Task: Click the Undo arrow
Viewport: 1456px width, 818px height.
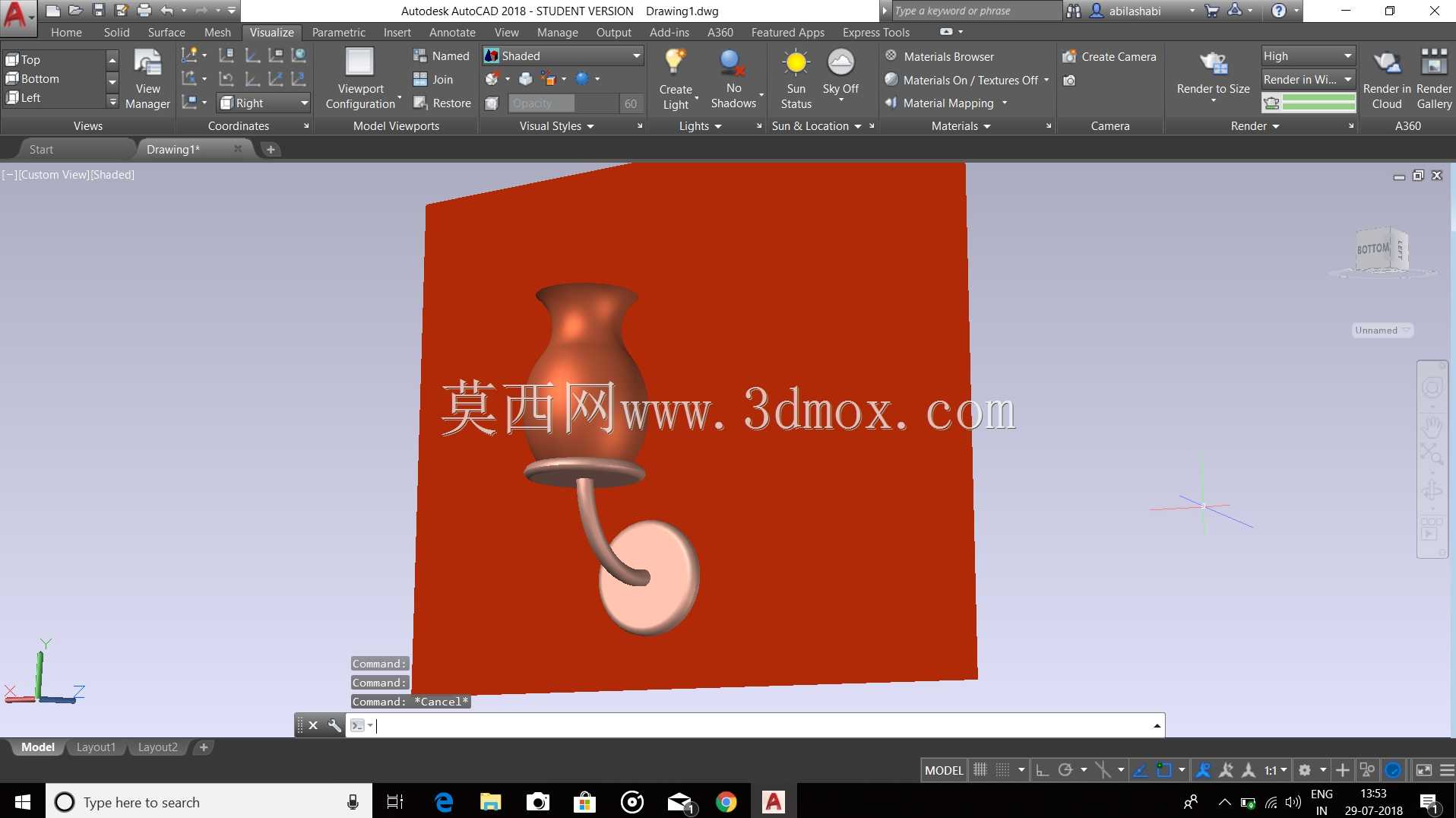Action: point(167,11)
